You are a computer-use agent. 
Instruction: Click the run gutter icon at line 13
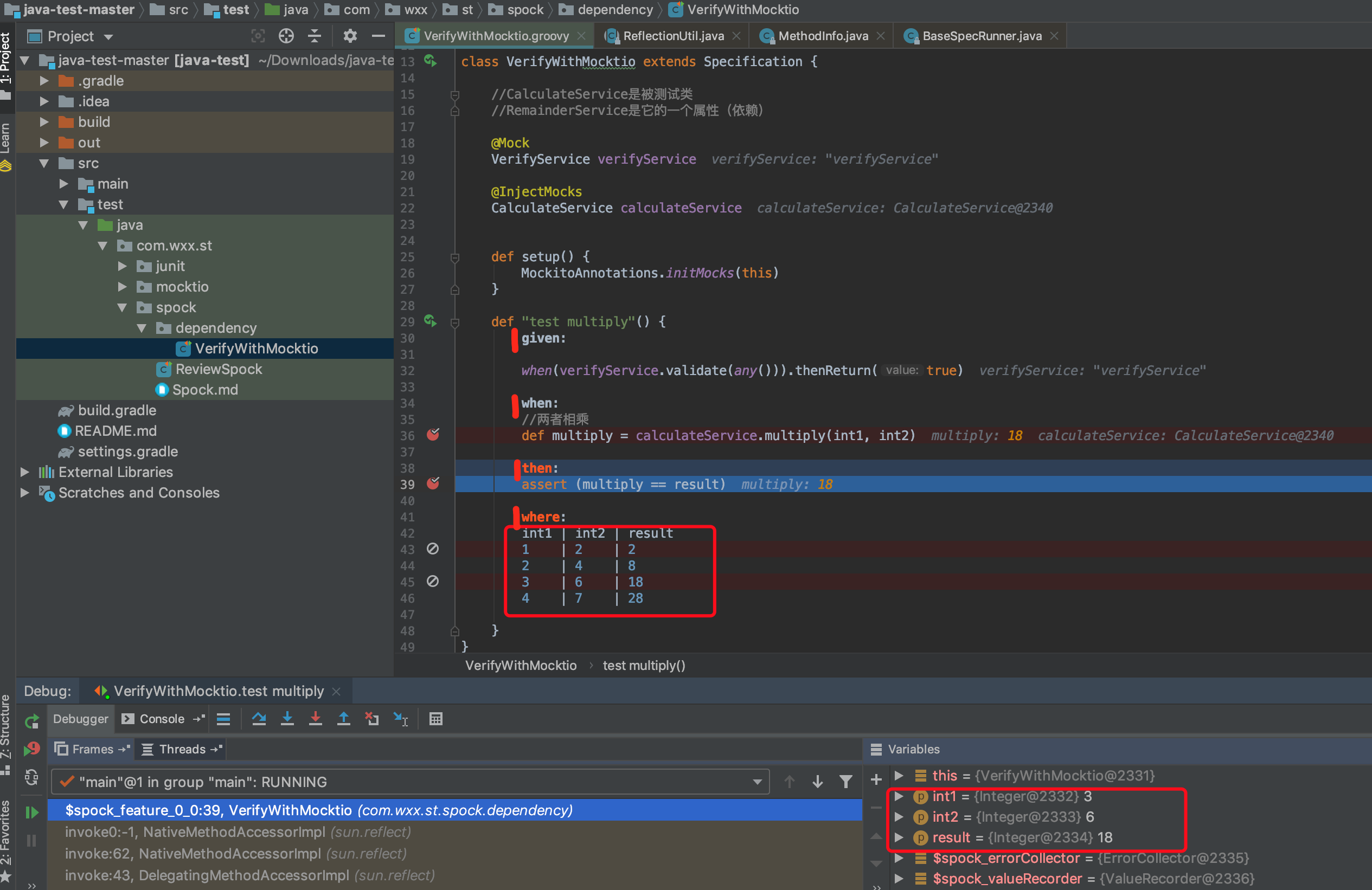click(x=431, y=61)
